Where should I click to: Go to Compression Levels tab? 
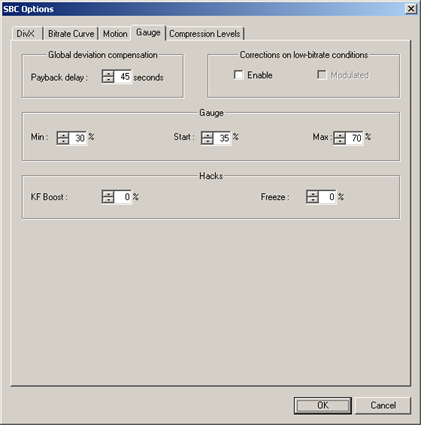205,34
